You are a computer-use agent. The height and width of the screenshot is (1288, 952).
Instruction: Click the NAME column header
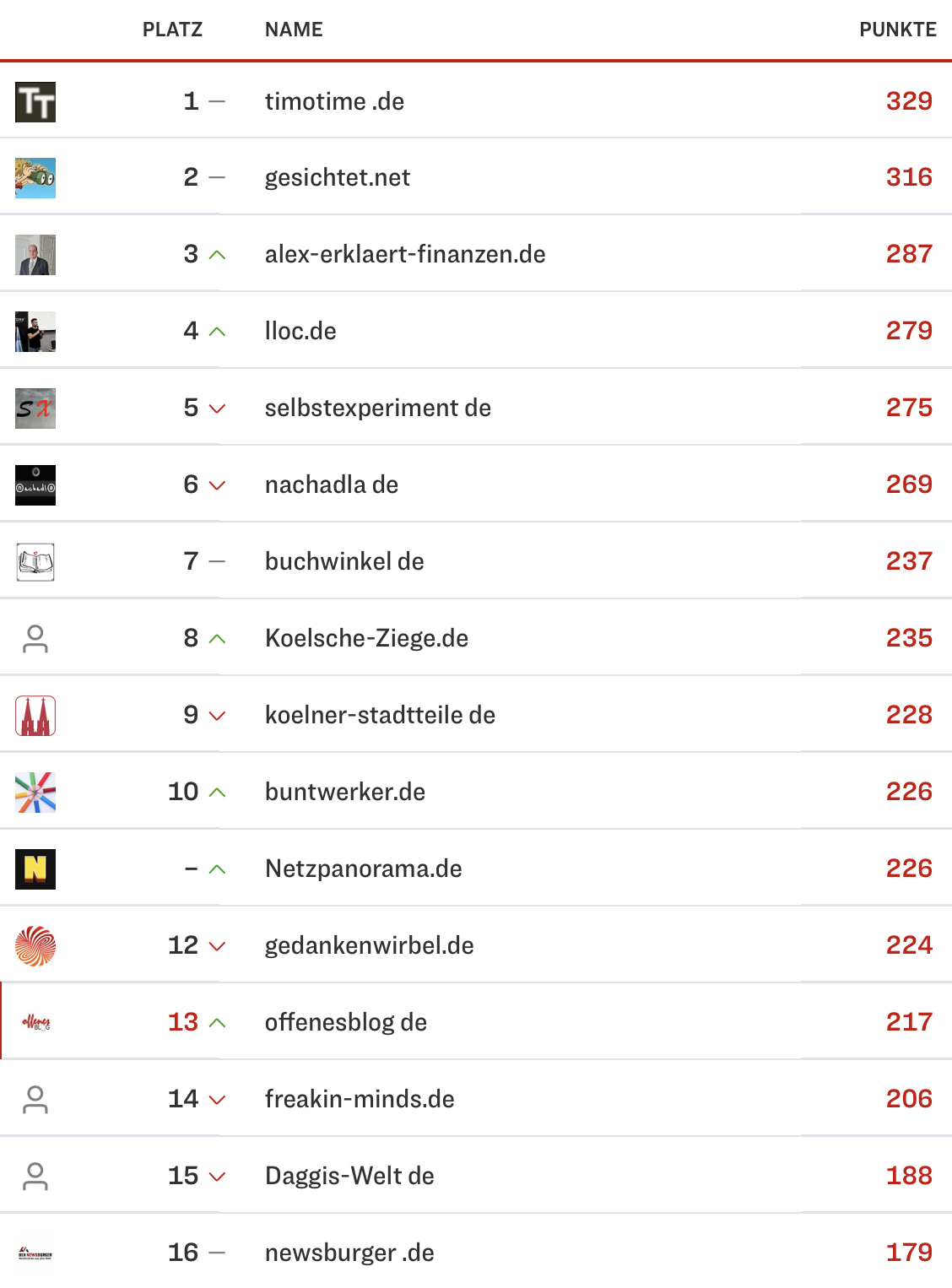[294, 30]
